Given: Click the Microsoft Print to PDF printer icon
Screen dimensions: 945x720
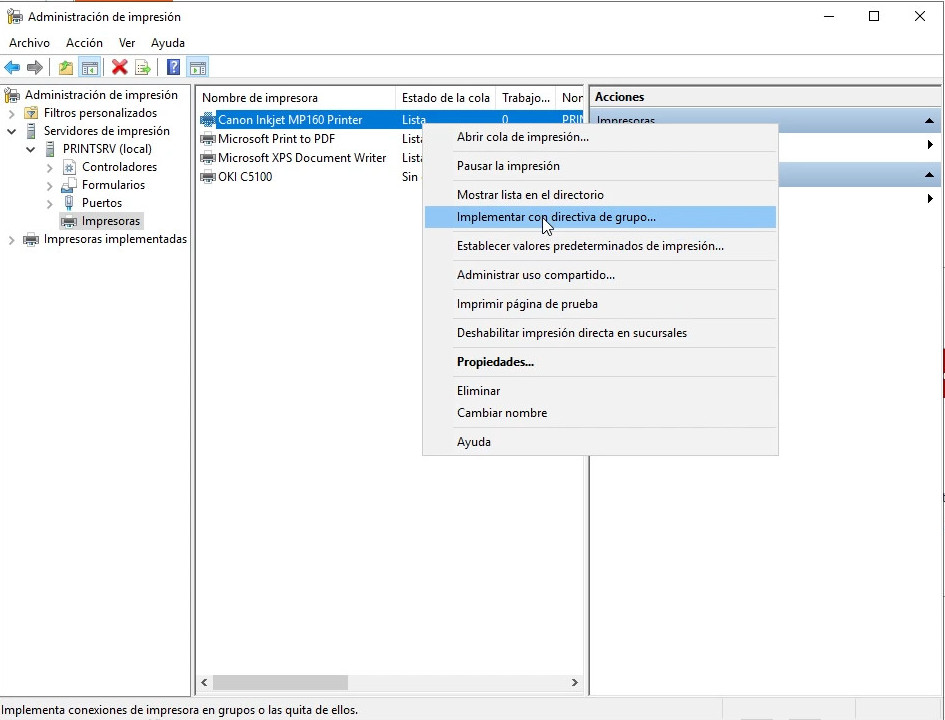Looking at the screenshot, I should (208, 139).
